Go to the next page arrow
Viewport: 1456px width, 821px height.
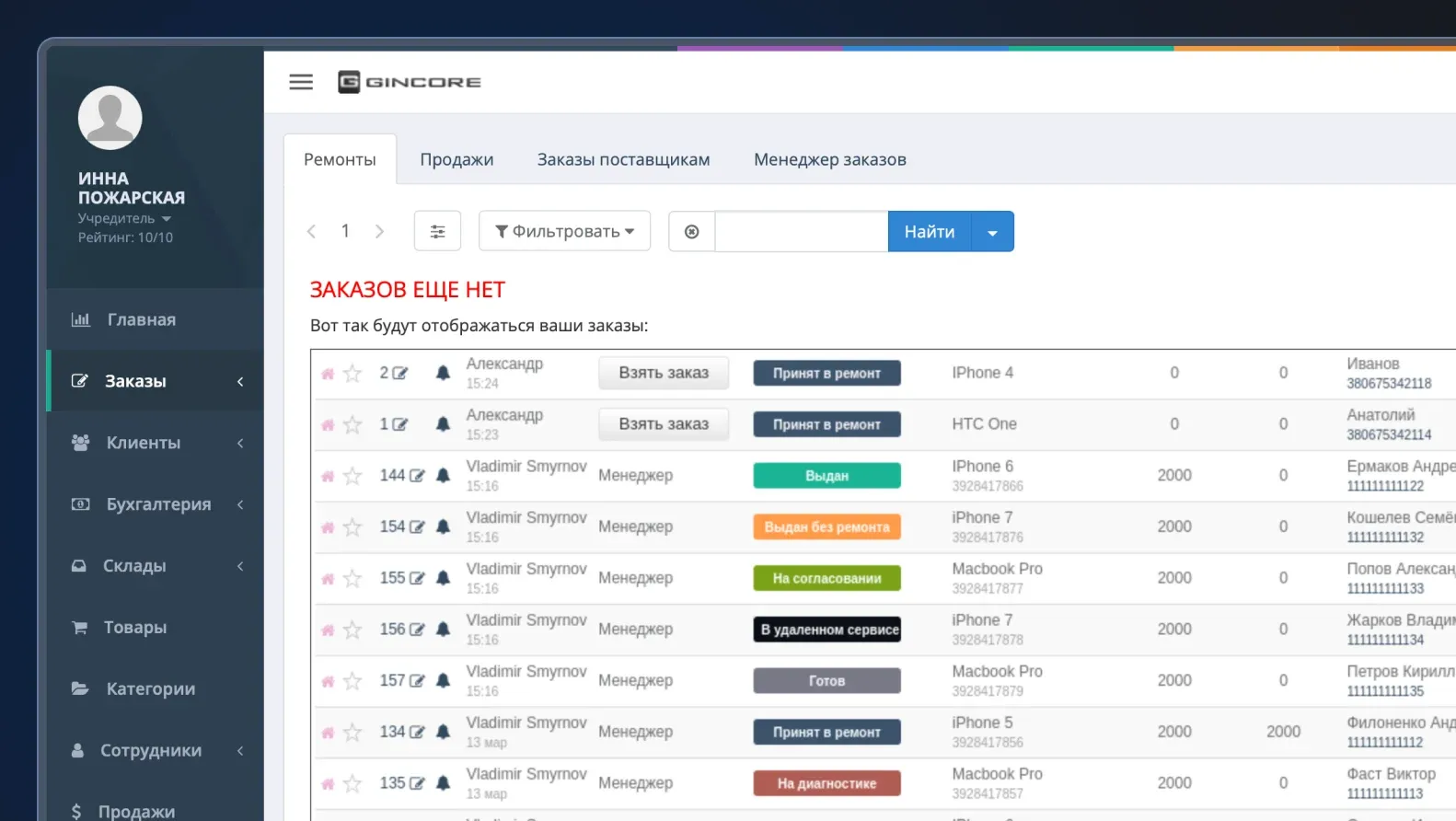(379, 231)
